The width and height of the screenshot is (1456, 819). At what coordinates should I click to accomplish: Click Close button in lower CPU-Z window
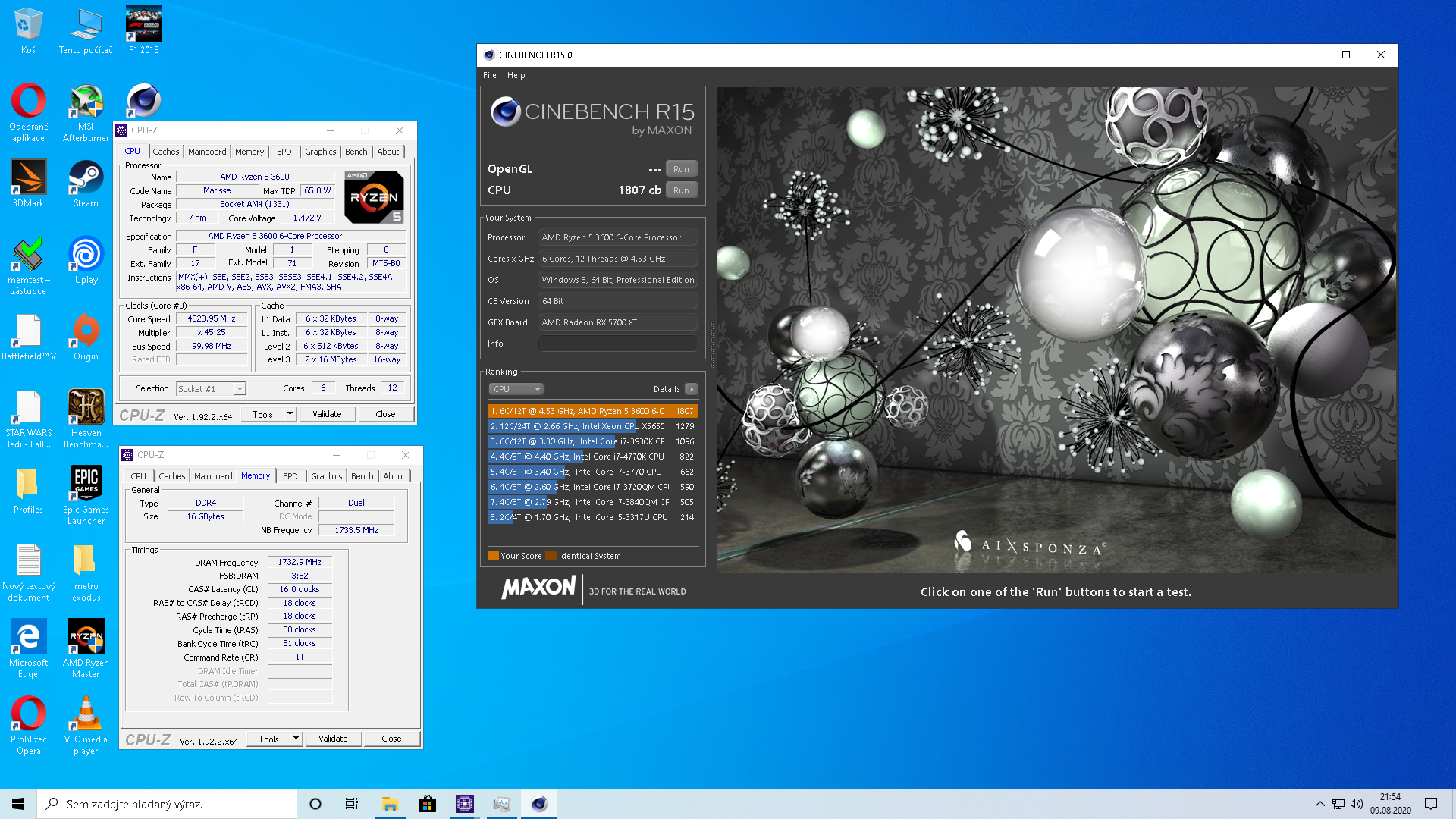click(x=391, y=739)
